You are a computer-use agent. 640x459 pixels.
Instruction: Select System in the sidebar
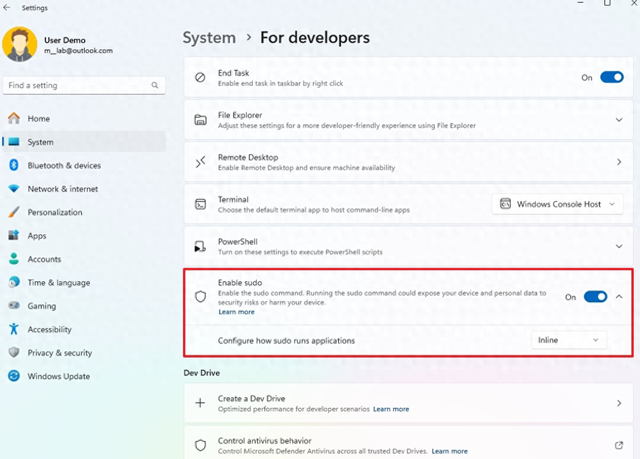coord(84,142)
